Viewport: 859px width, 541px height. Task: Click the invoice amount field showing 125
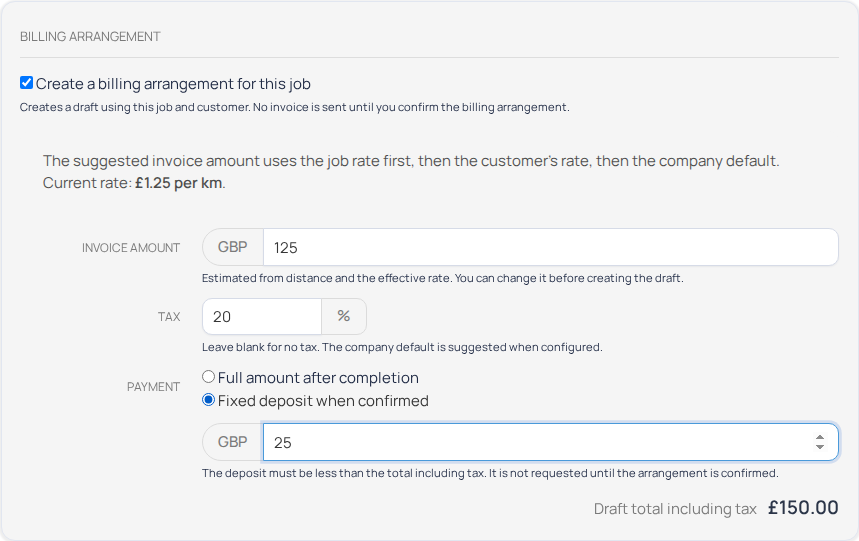[x=551, y=248]
